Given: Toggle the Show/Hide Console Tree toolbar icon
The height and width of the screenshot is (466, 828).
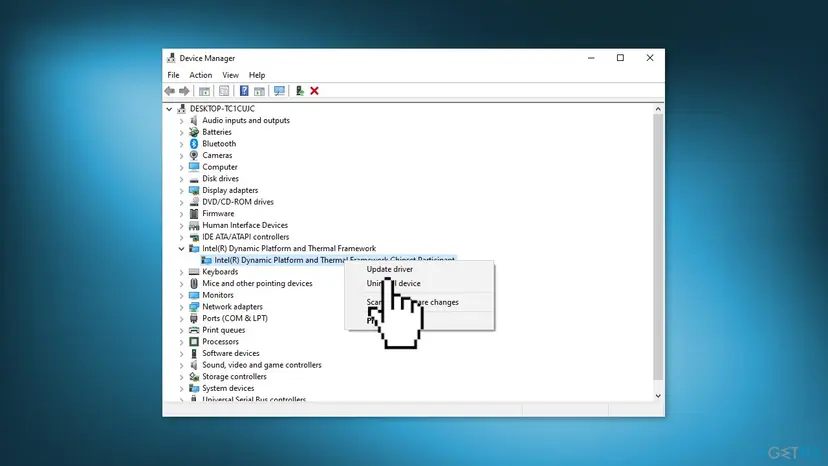Looking at the screenshot, I should pos(204,91).
